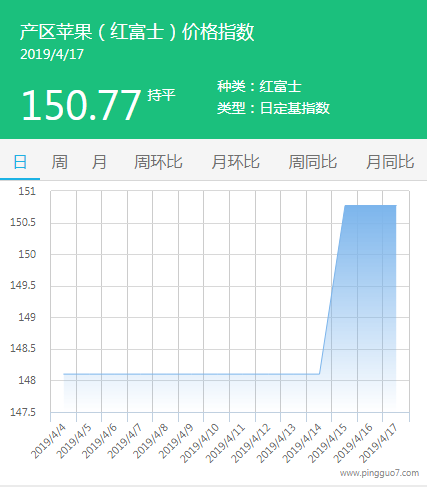Click the rising line segment of chart
Image resolution: width=427 pixels, height=487 pixels.
coord(332,289)
